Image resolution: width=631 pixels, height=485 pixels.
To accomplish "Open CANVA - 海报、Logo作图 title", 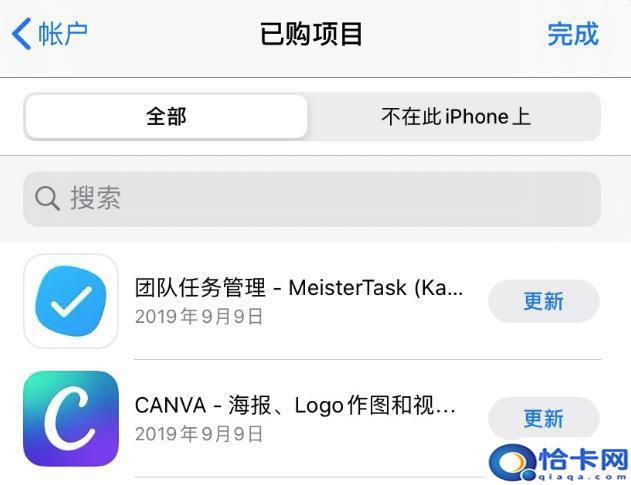I will (x=295, y=405).
